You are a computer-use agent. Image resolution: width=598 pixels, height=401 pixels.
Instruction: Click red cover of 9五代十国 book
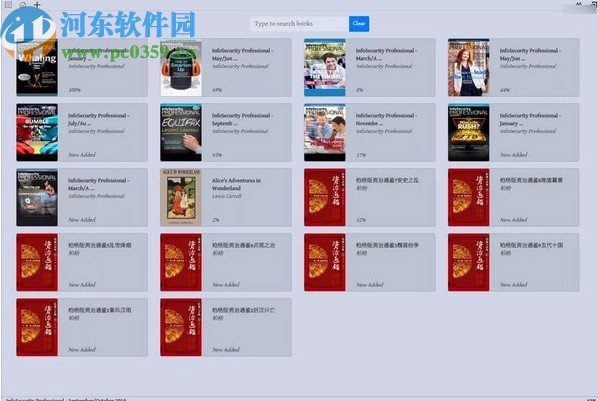coord(468,262)
